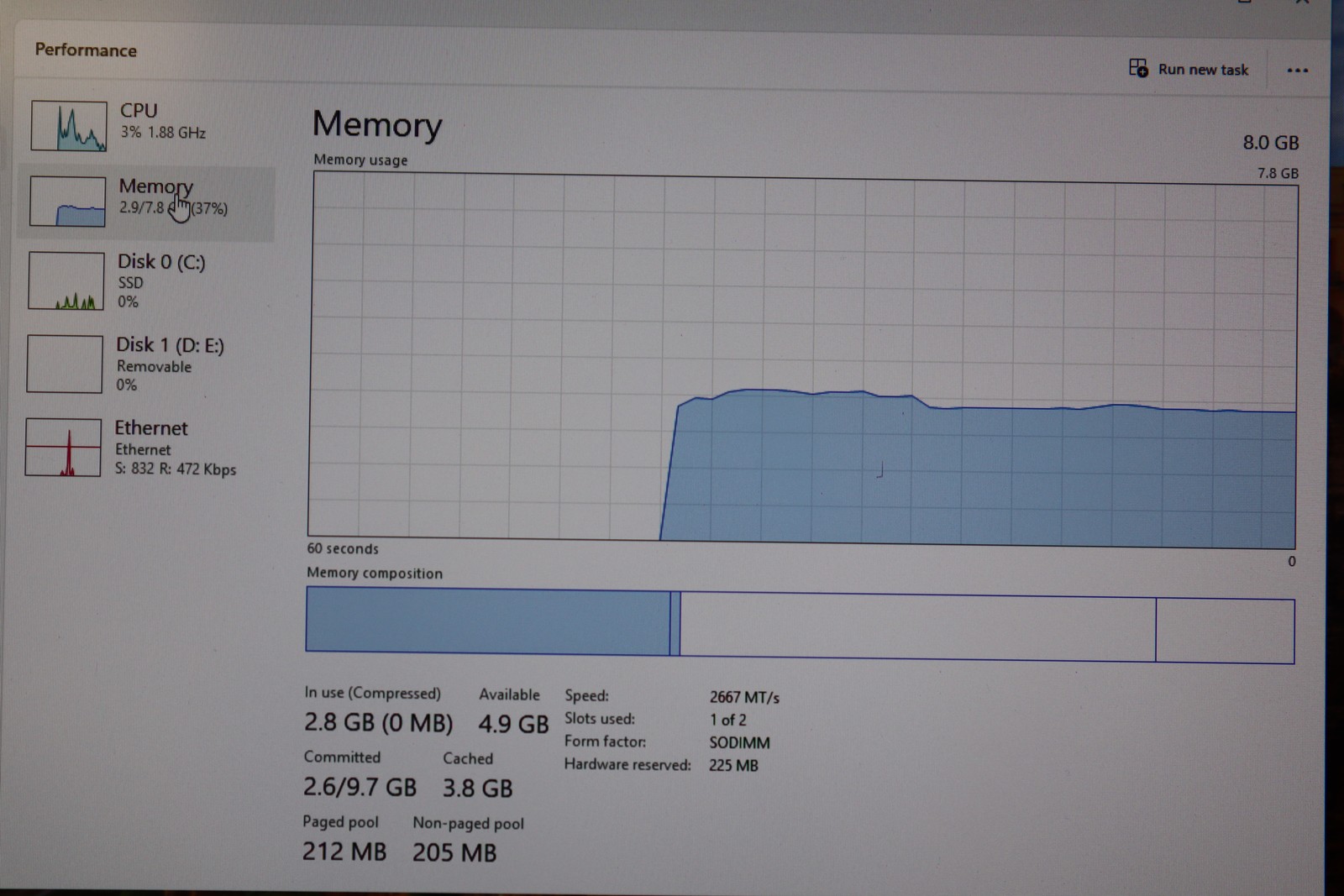Select the CPU performance item
The image size is (1344, 896).
pos(147,124)
